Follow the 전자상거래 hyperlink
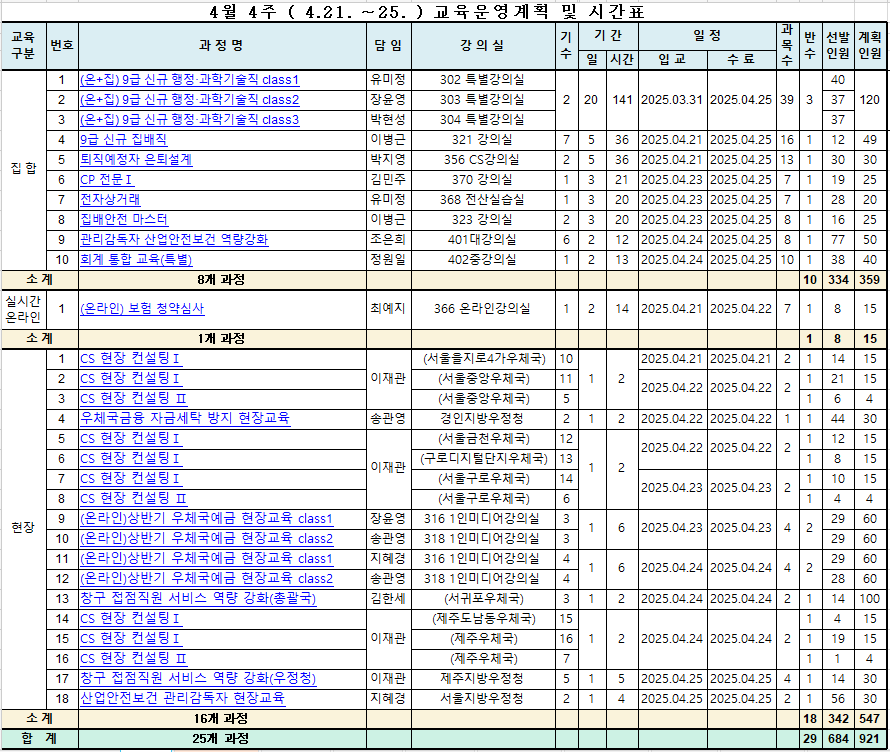This screenshot has height=752, width=890. pyautogui.click(x=110, y=200)
